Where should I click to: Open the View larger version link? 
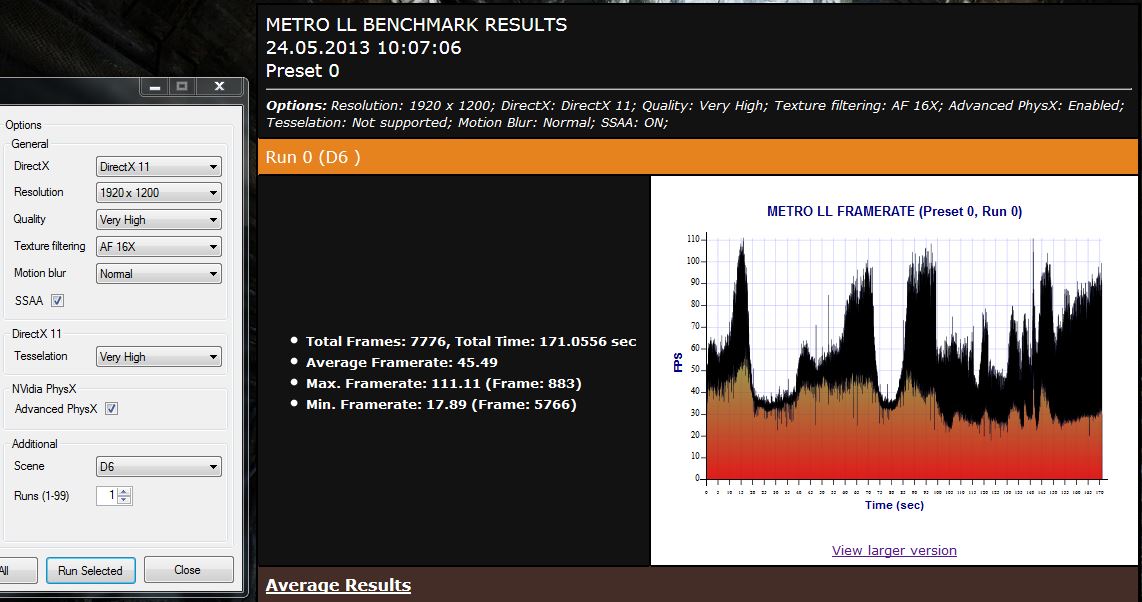click(x=894, y=550)
